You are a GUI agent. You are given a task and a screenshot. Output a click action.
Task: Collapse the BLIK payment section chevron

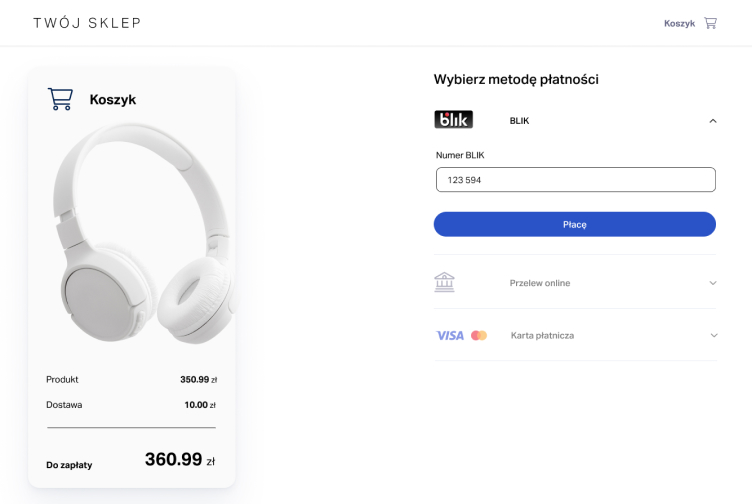click(x=713, y=121)
